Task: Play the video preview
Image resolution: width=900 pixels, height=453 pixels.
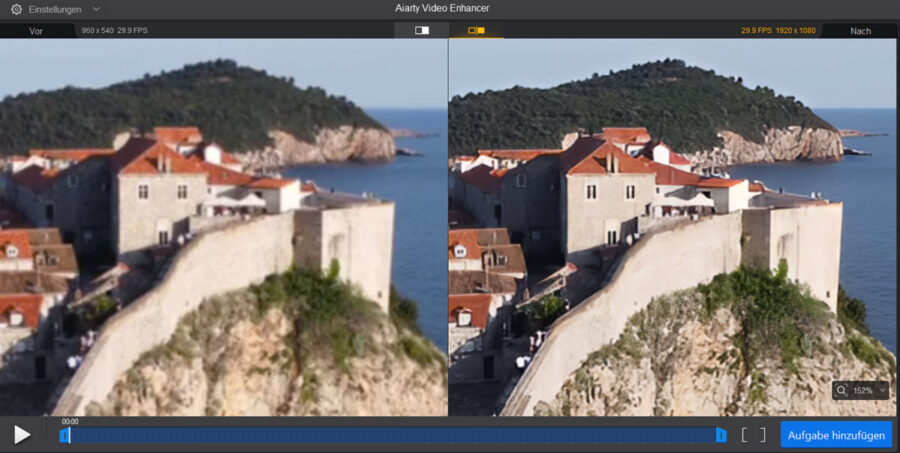Action: [x=22, y=435]
